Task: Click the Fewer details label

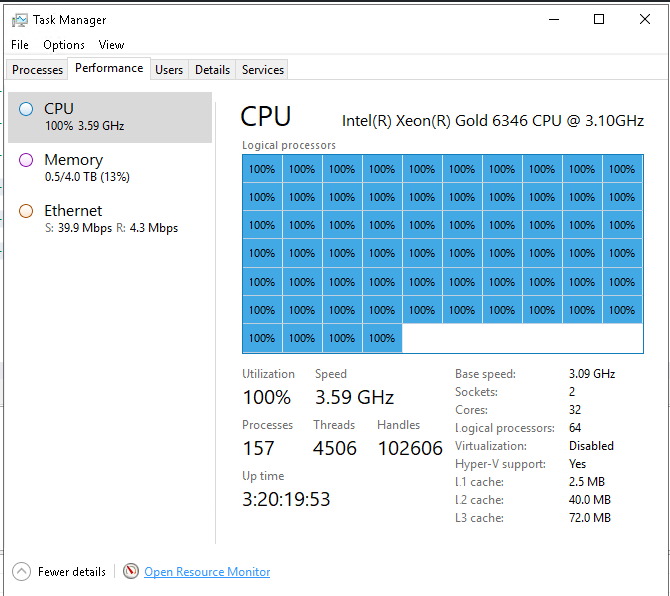Action: click(71, 572)
